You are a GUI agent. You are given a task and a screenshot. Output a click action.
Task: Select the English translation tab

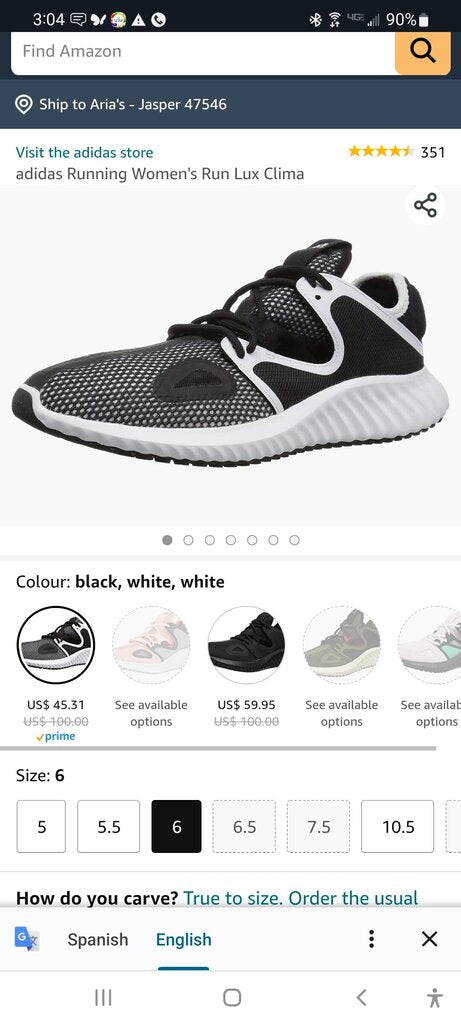(x=183, y=939)
